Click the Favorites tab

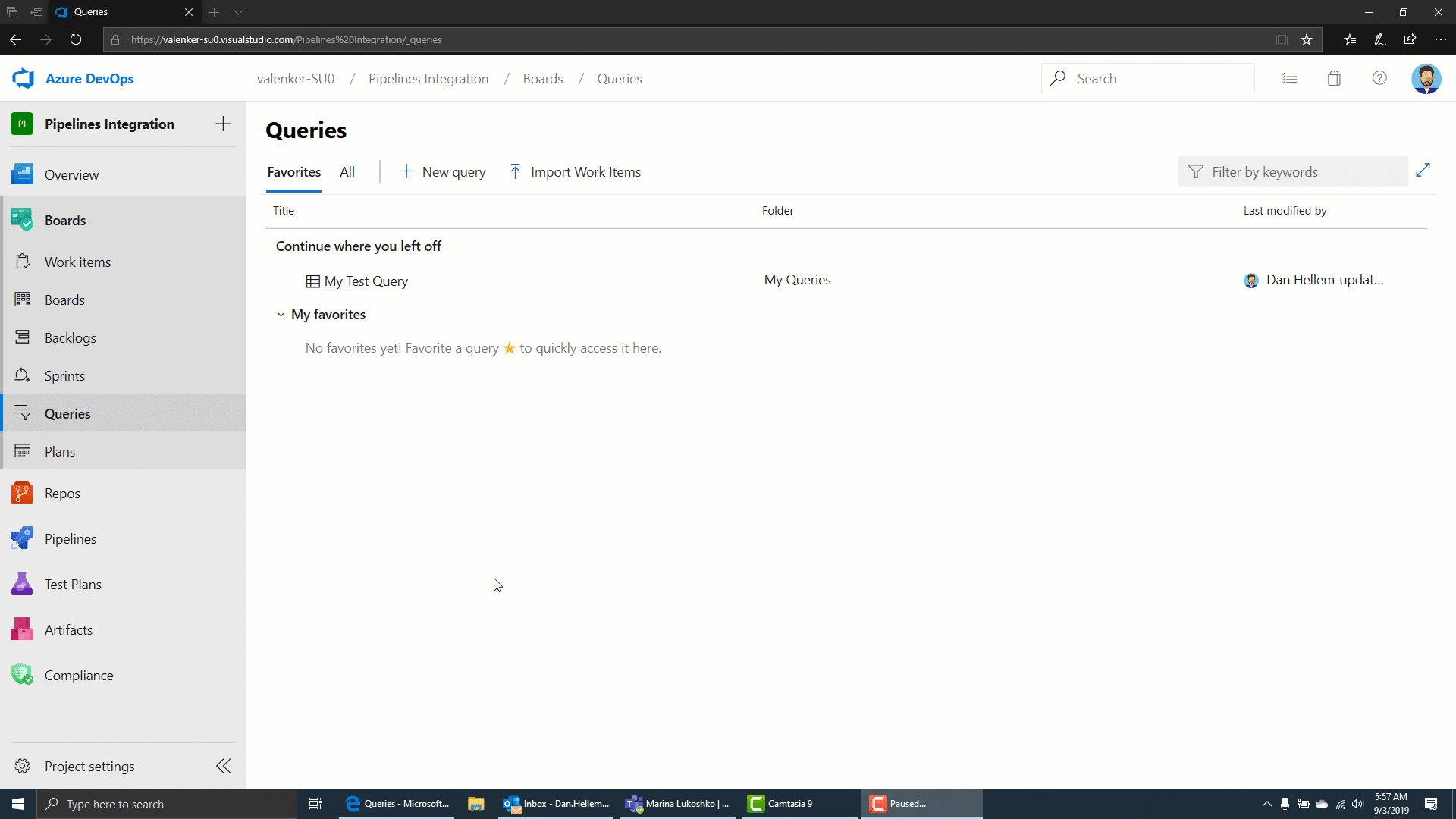(294, 171)
